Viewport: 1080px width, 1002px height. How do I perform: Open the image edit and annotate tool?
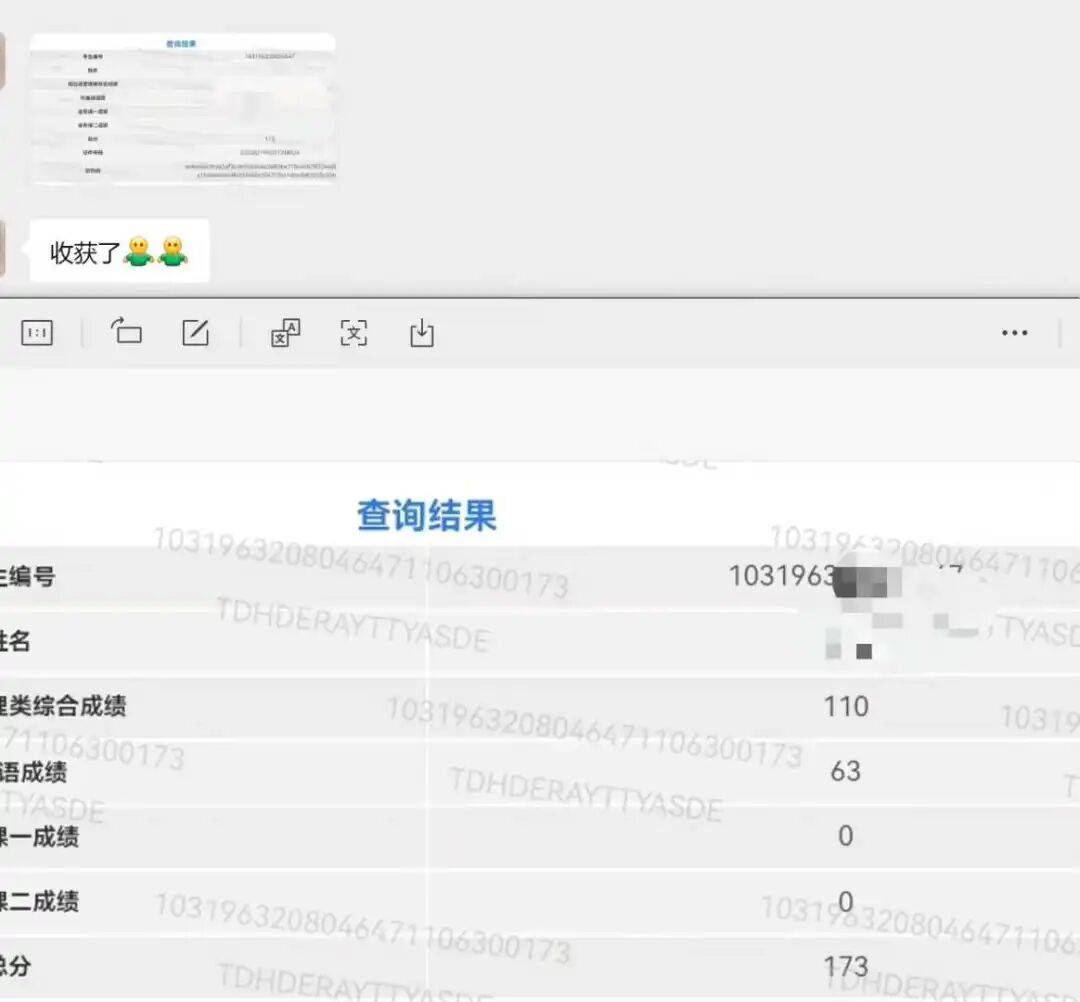point(196,333)
